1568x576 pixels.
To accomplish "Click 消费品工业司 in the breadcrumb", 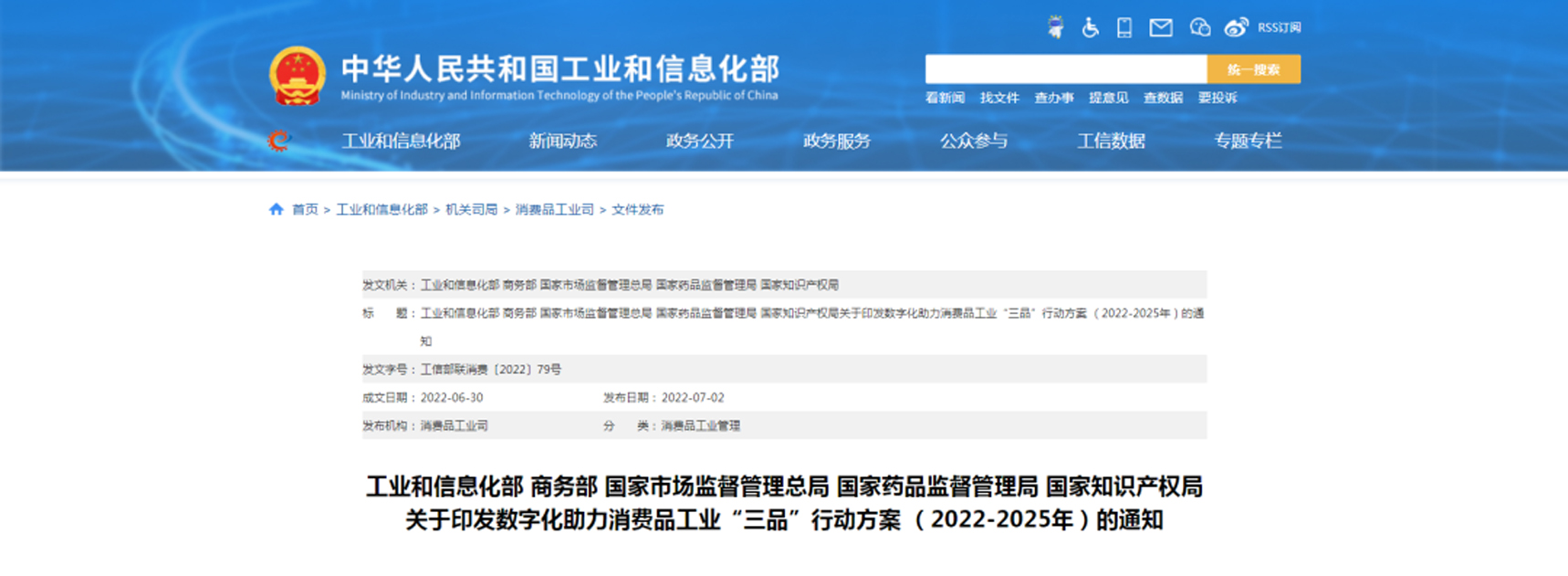I will tap(554, 209).
